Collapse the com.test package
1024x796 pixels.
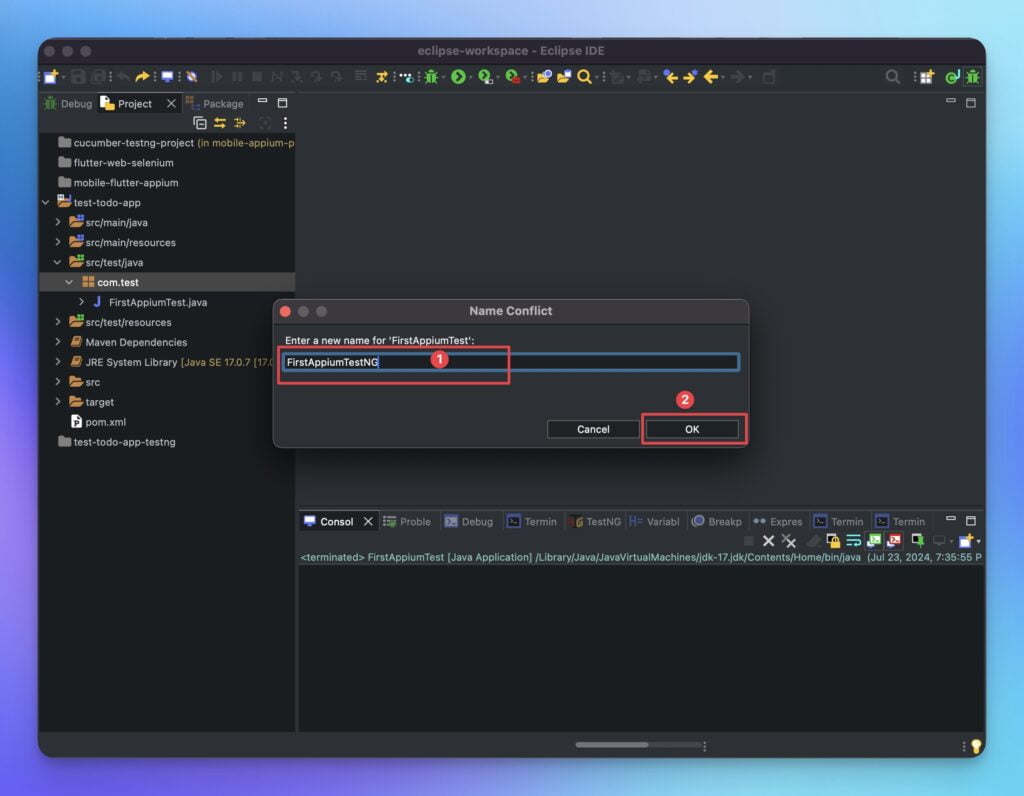[69, 282]
